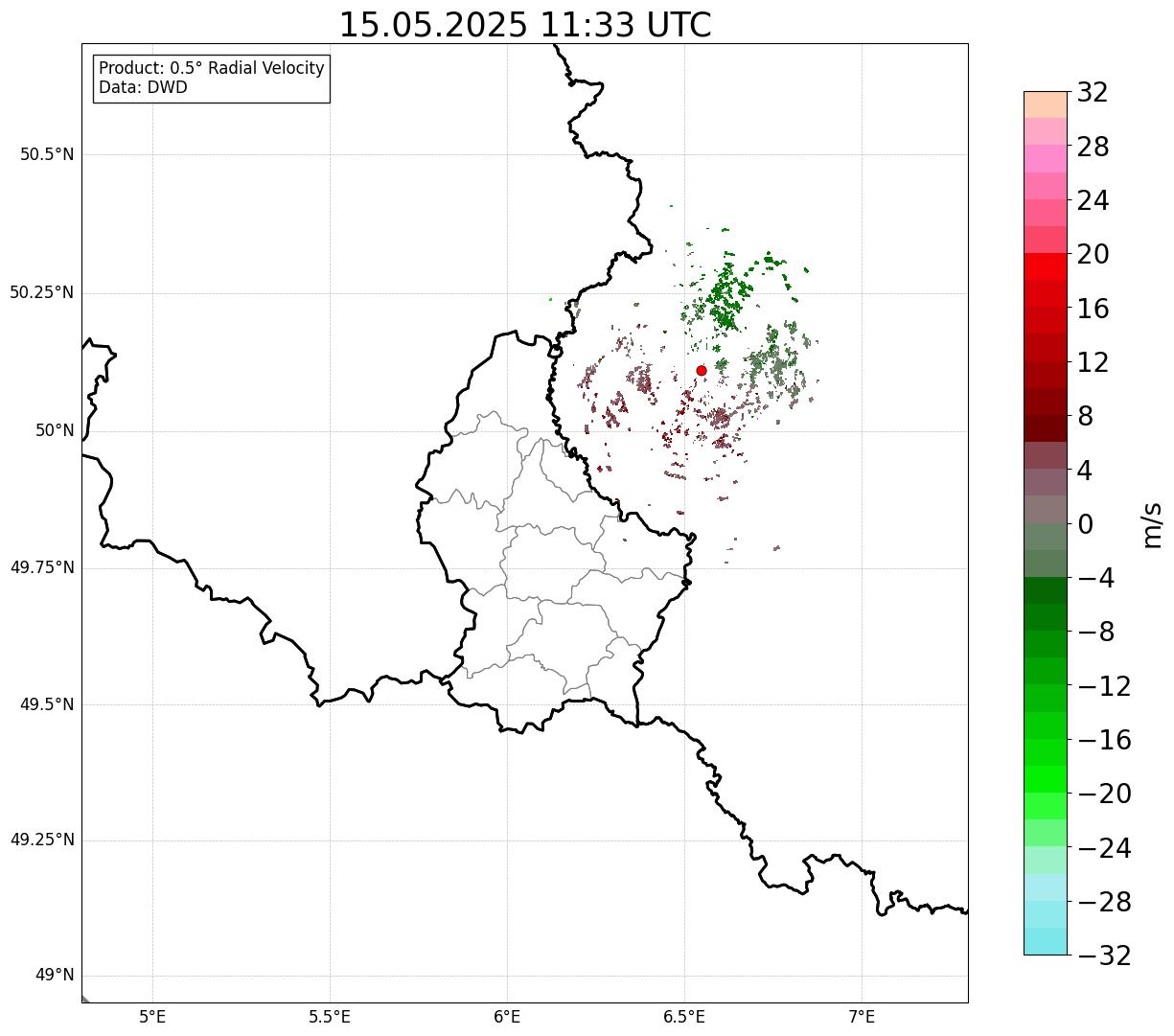This screenshot has width=1174, height=1036.
Task: Pick the bright lime green swatch near −20
Action: point(1046,779)
